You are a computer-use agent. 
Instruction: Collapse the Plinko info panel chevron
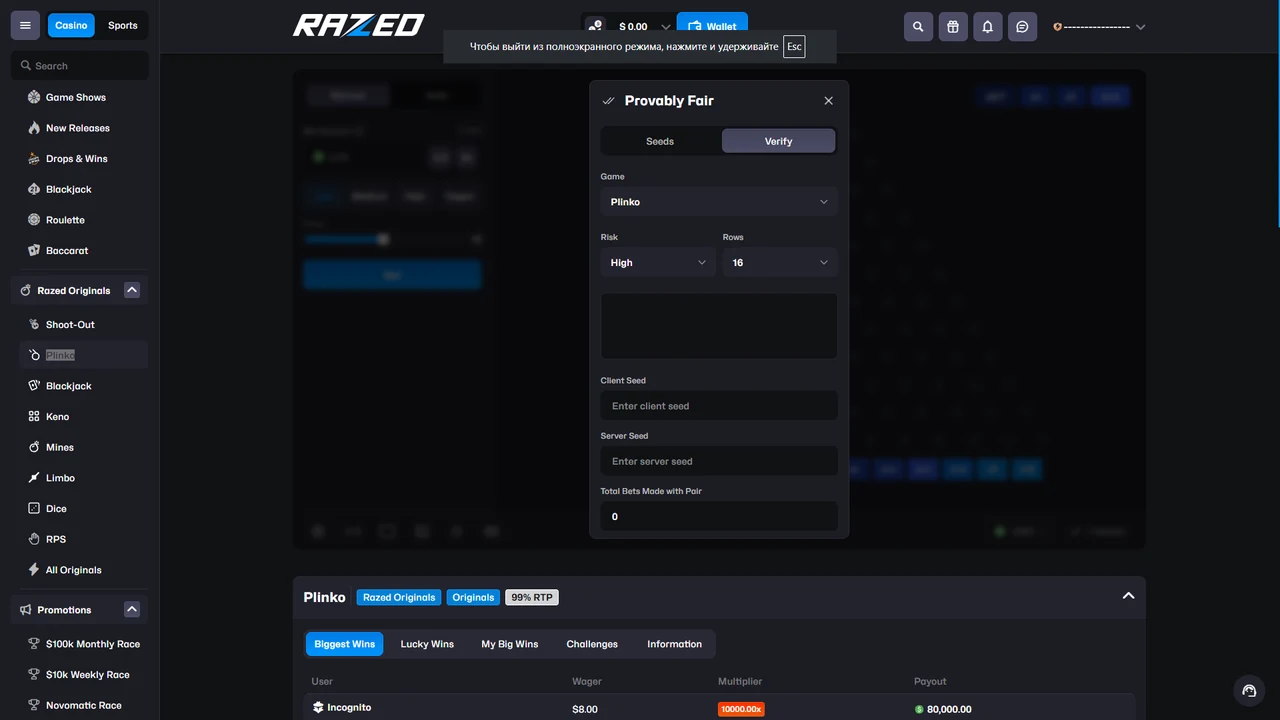tap(1128, 596)
